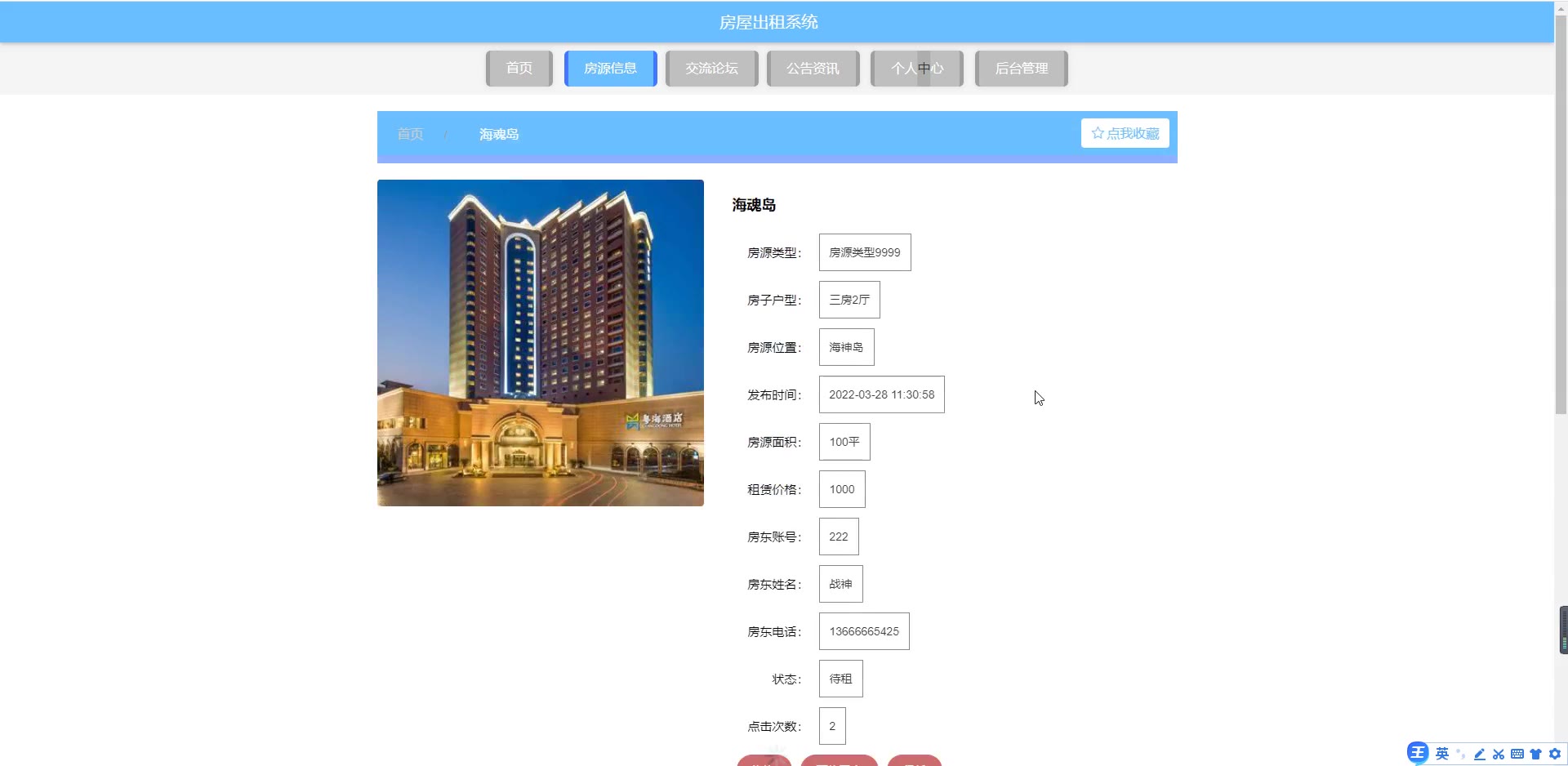Viewport: 1568px width, 766px height.
Task: Click the 2022-03-28 11:30:58 publish time
Action: 882,394
